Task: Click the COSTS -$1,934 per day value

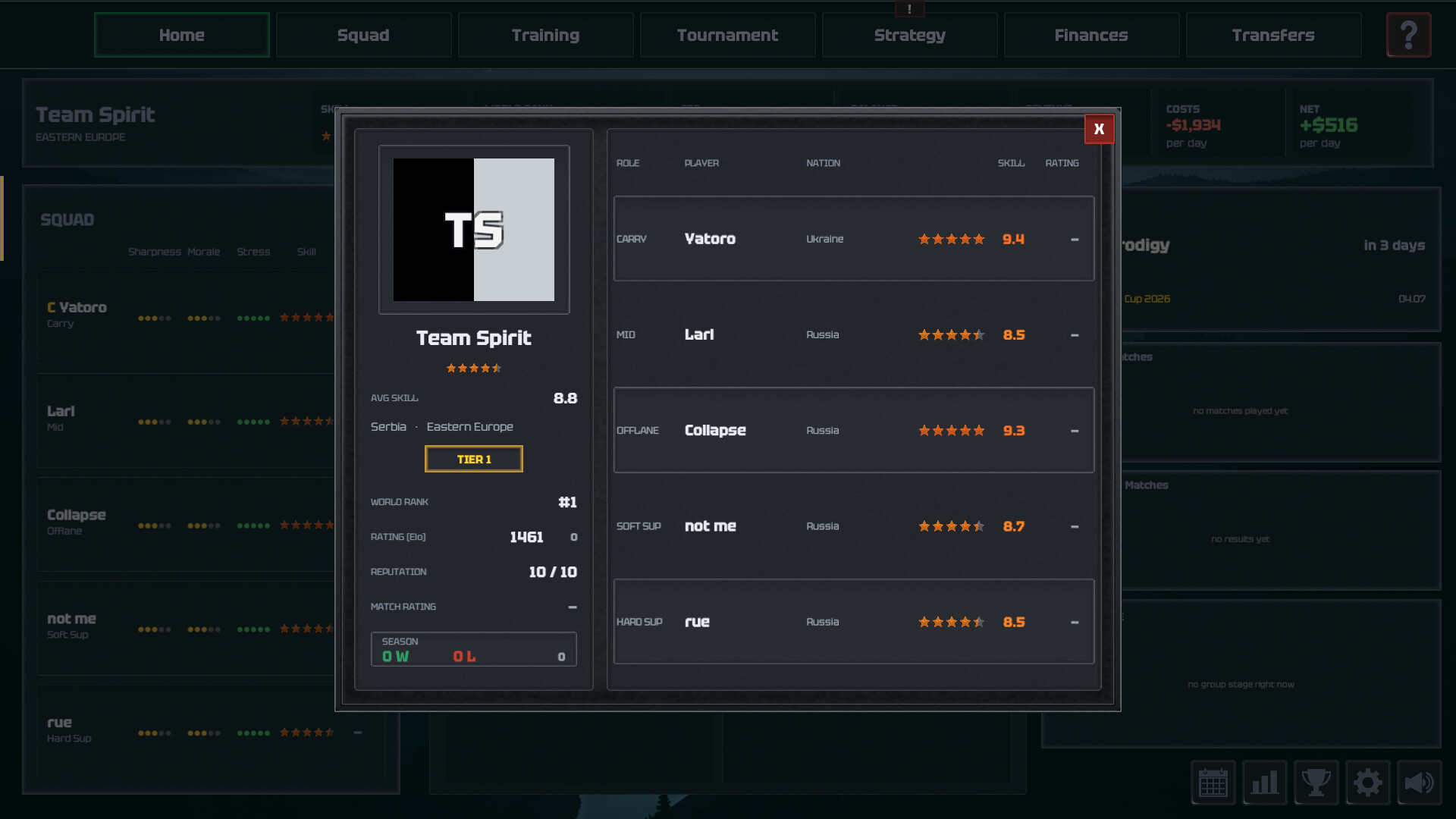Action: (1194, 125)
